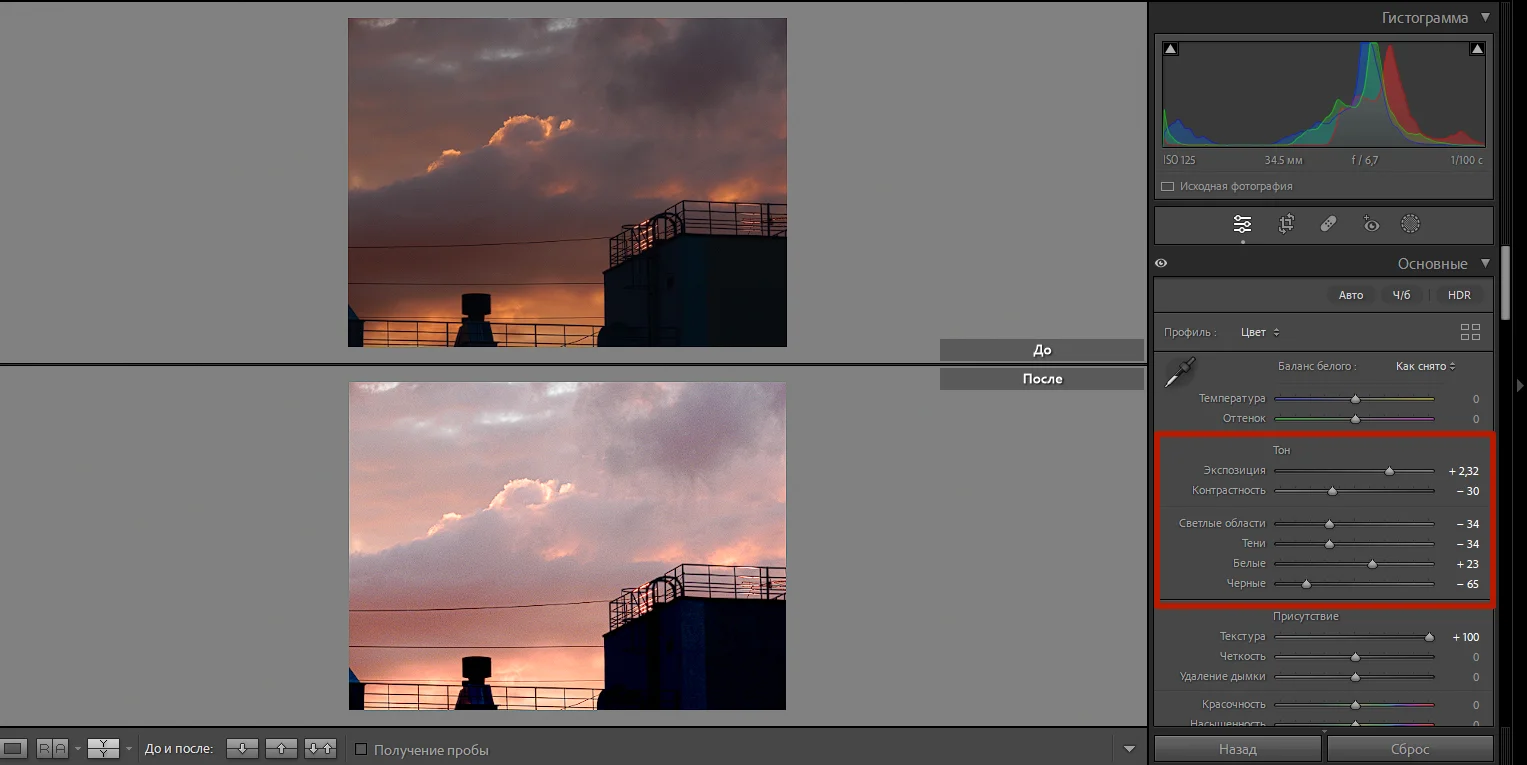Swap Before and After settings

click(x=320, y=748)
